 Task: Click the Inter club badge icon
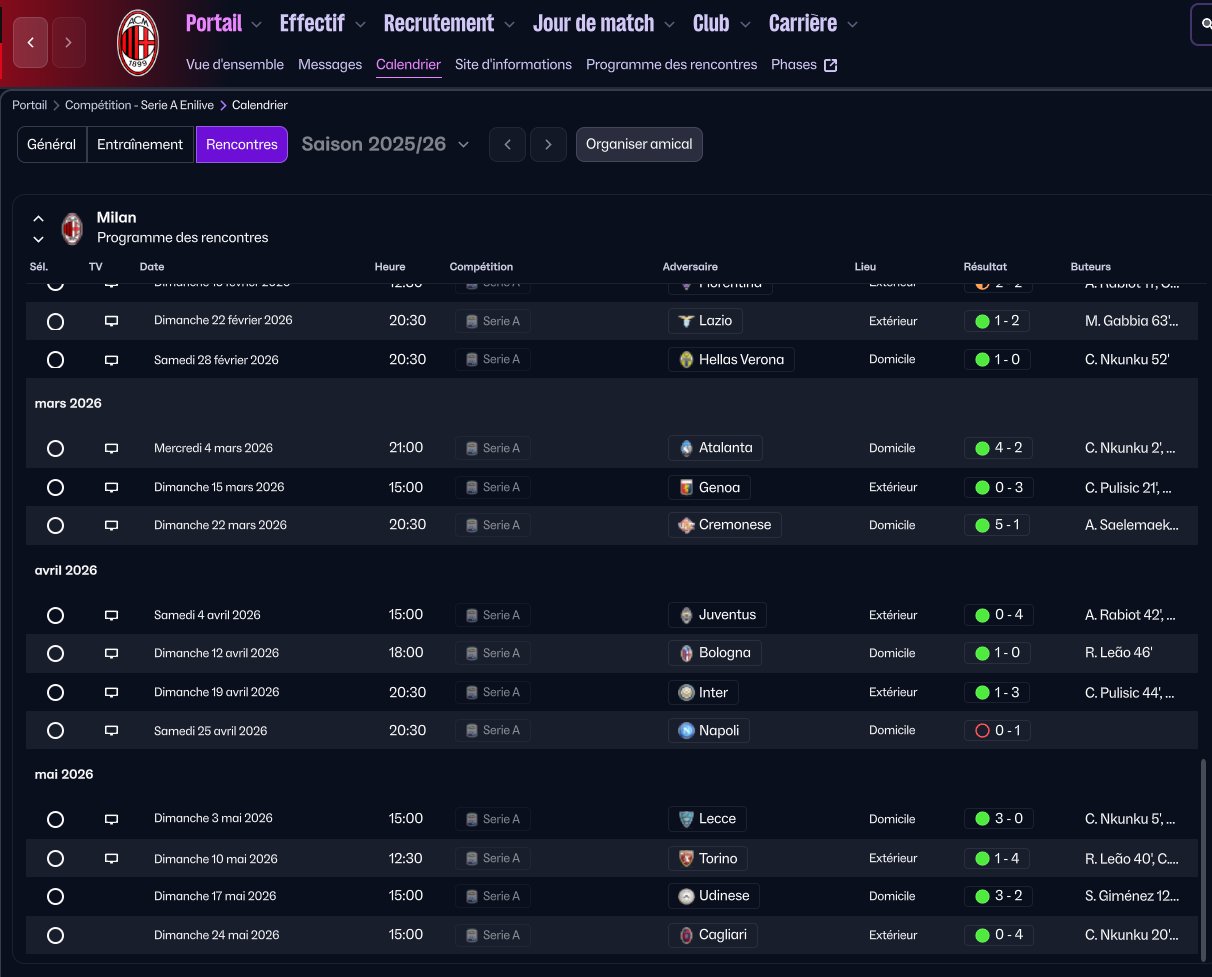point(686,692)
